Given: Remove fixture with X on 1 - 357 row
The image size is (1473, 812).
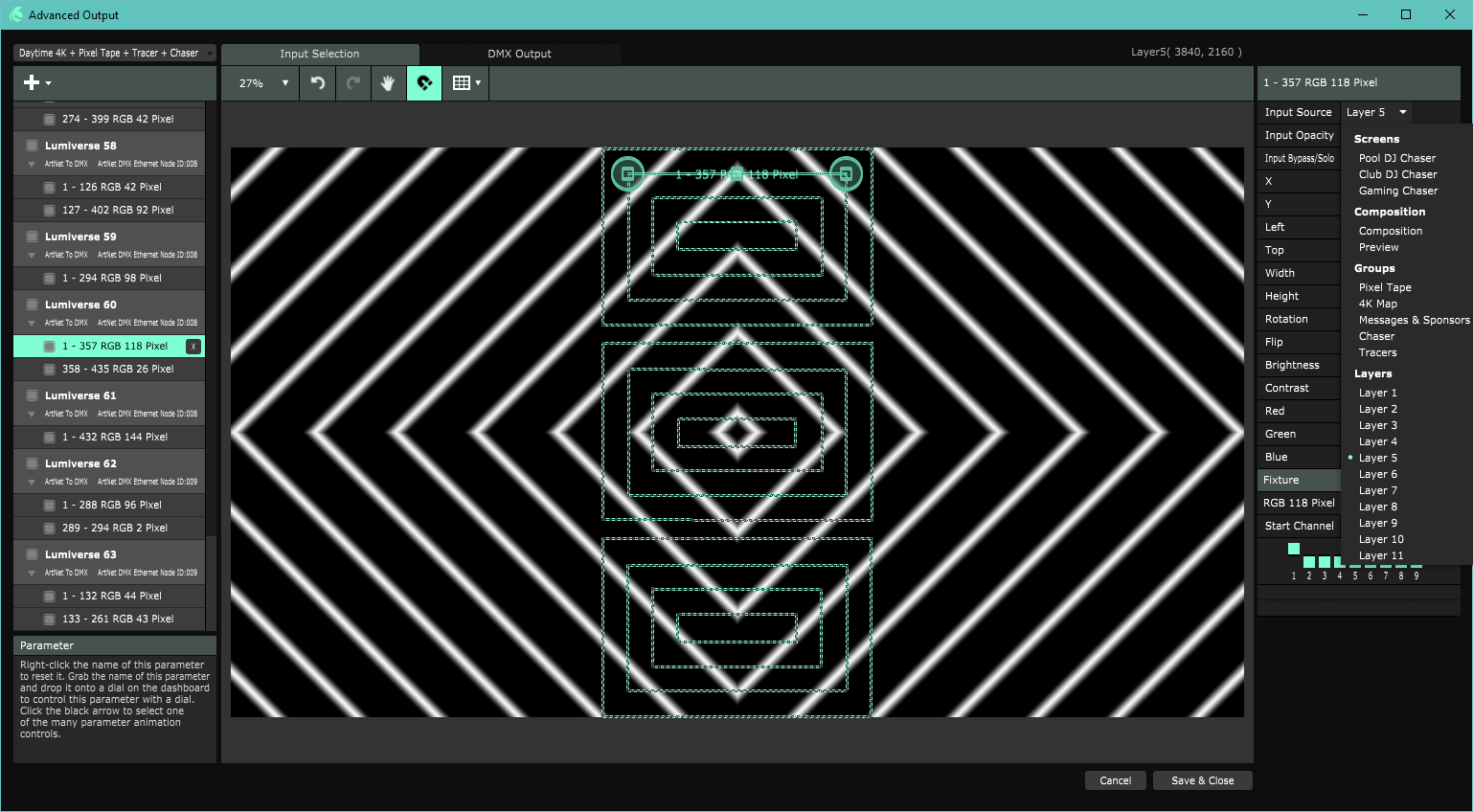Looking at the screenshot, I should click(x=193, y=347).
